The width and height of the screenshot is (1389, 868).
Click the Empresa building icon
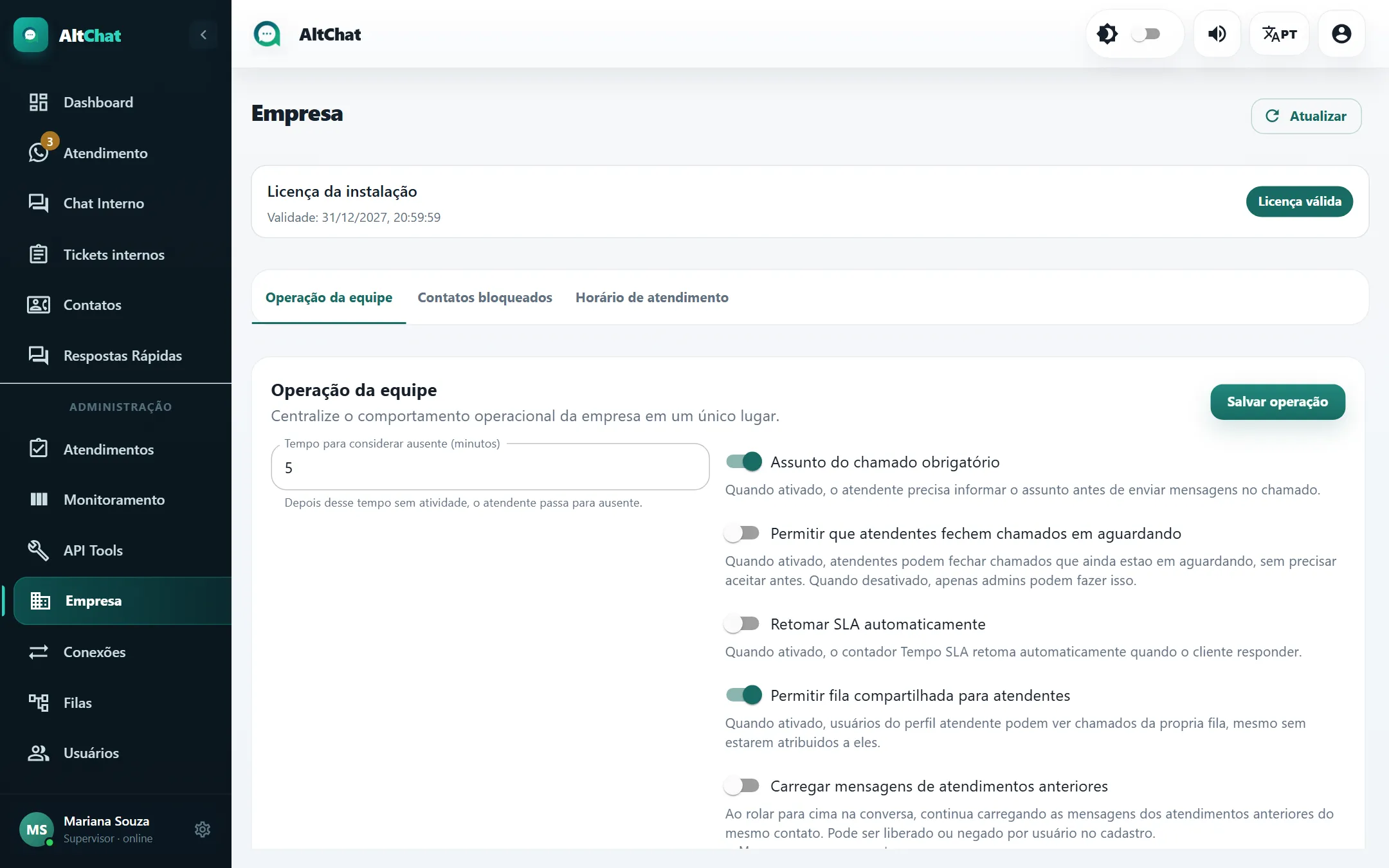coord(41,601)
